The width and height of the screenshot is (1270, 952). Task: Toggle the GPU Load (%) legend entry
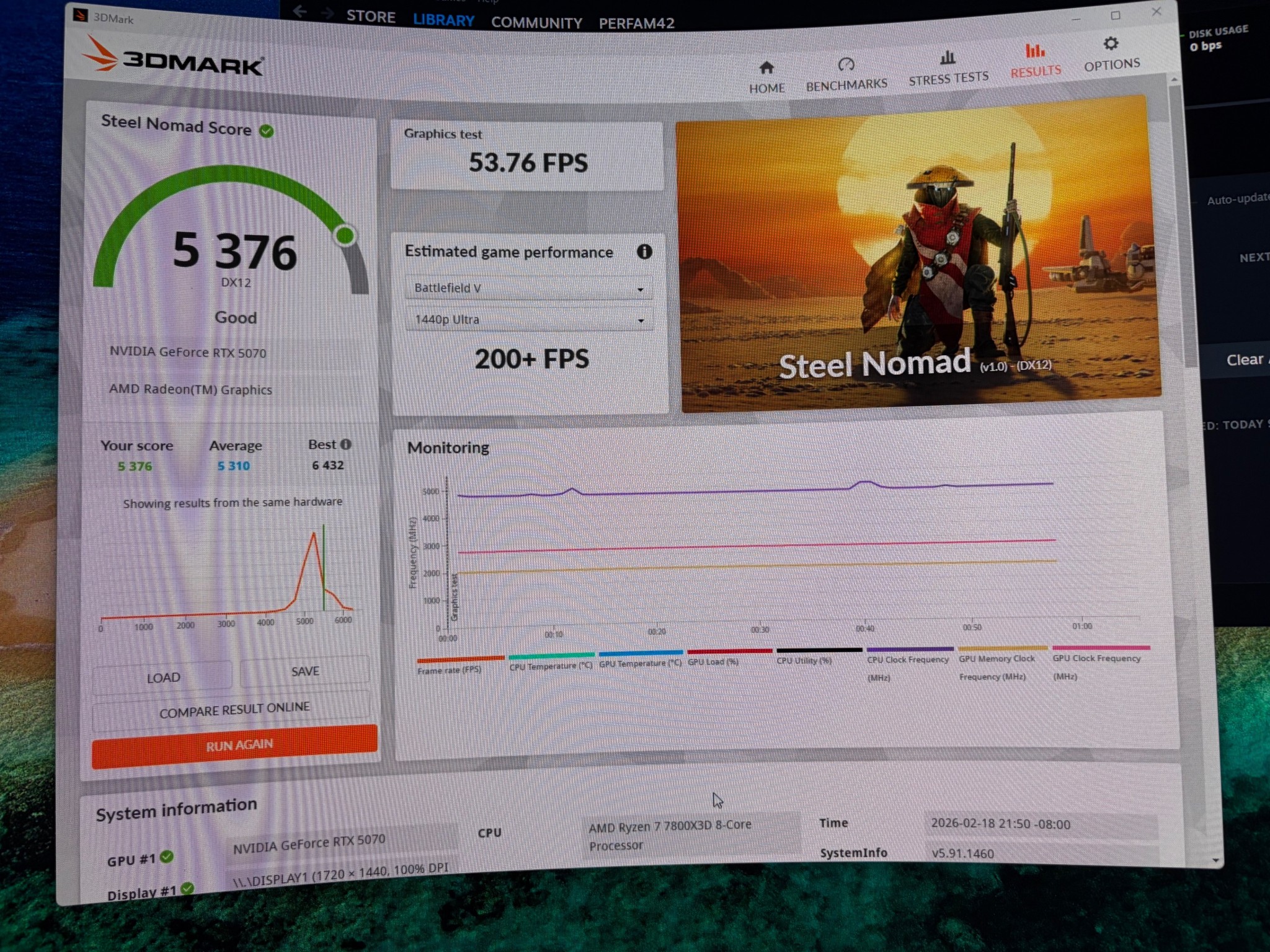[729, 657]
